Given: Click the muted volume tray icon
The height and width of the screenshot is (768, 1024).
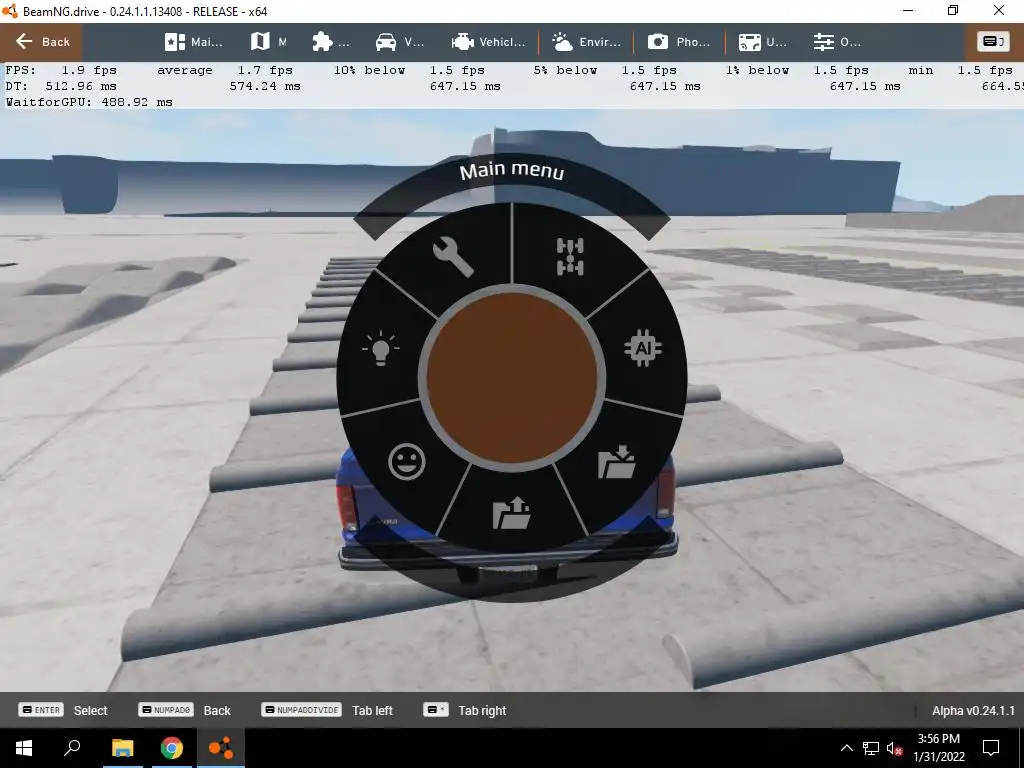Looking at the screenshot, I should 894,748.
